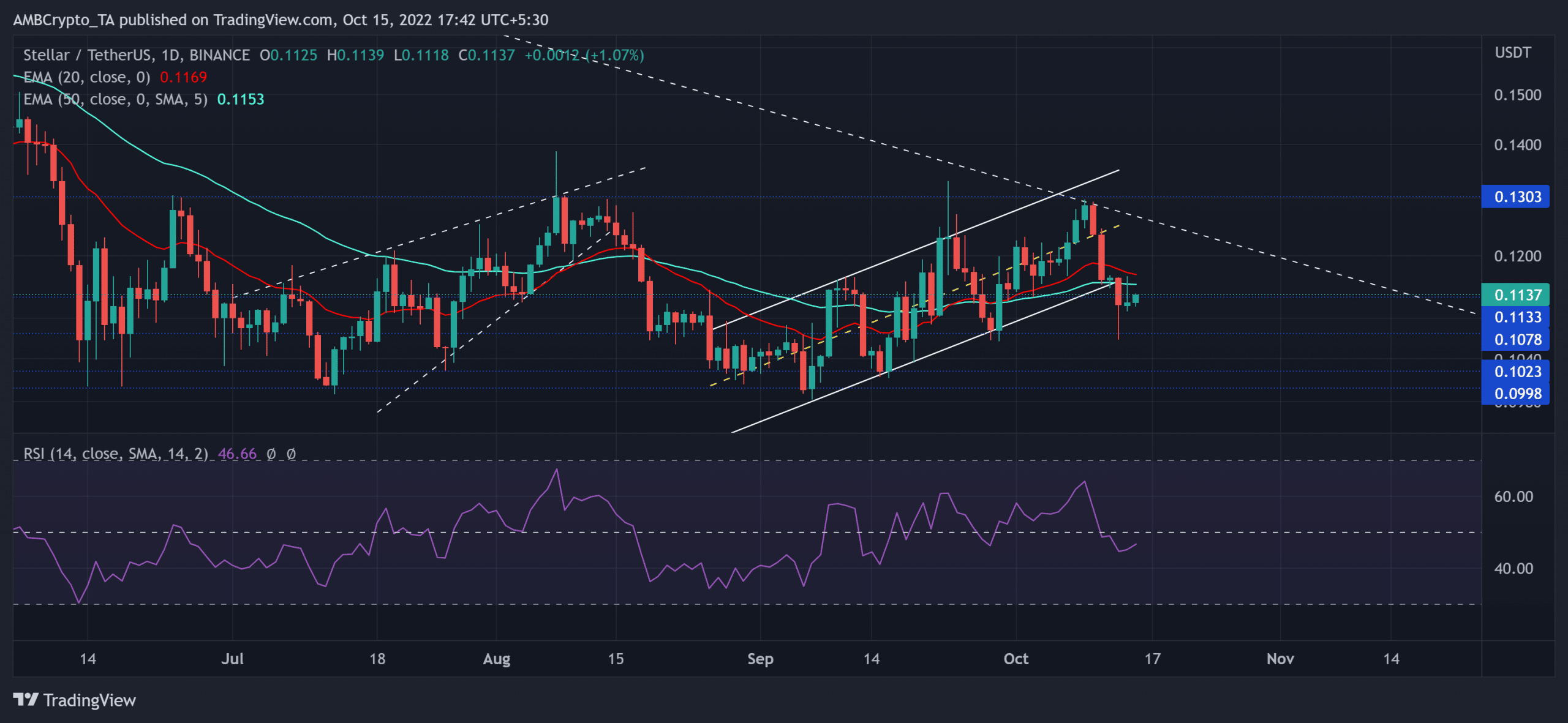Click the TradingView logo icon

click(26, 699)
